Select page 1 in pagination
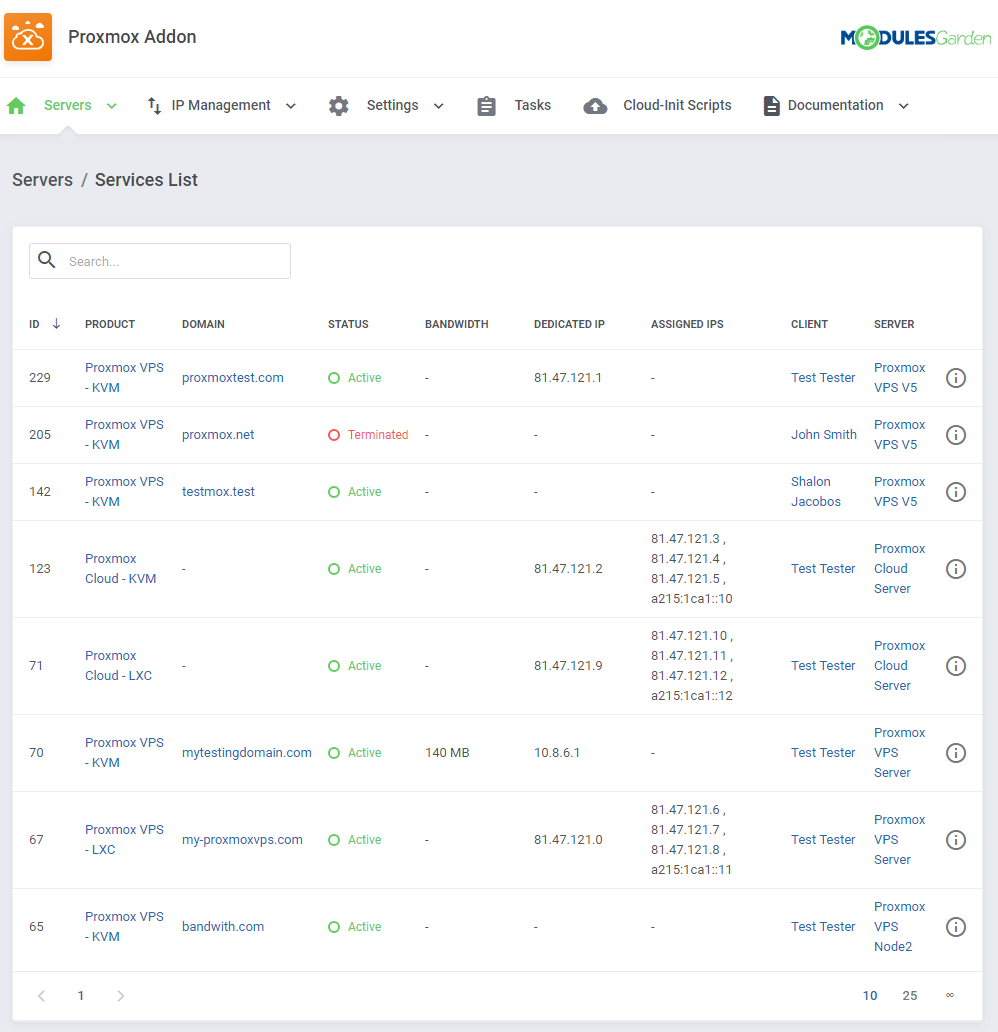The image size is (998, 1032). point(81,996)
